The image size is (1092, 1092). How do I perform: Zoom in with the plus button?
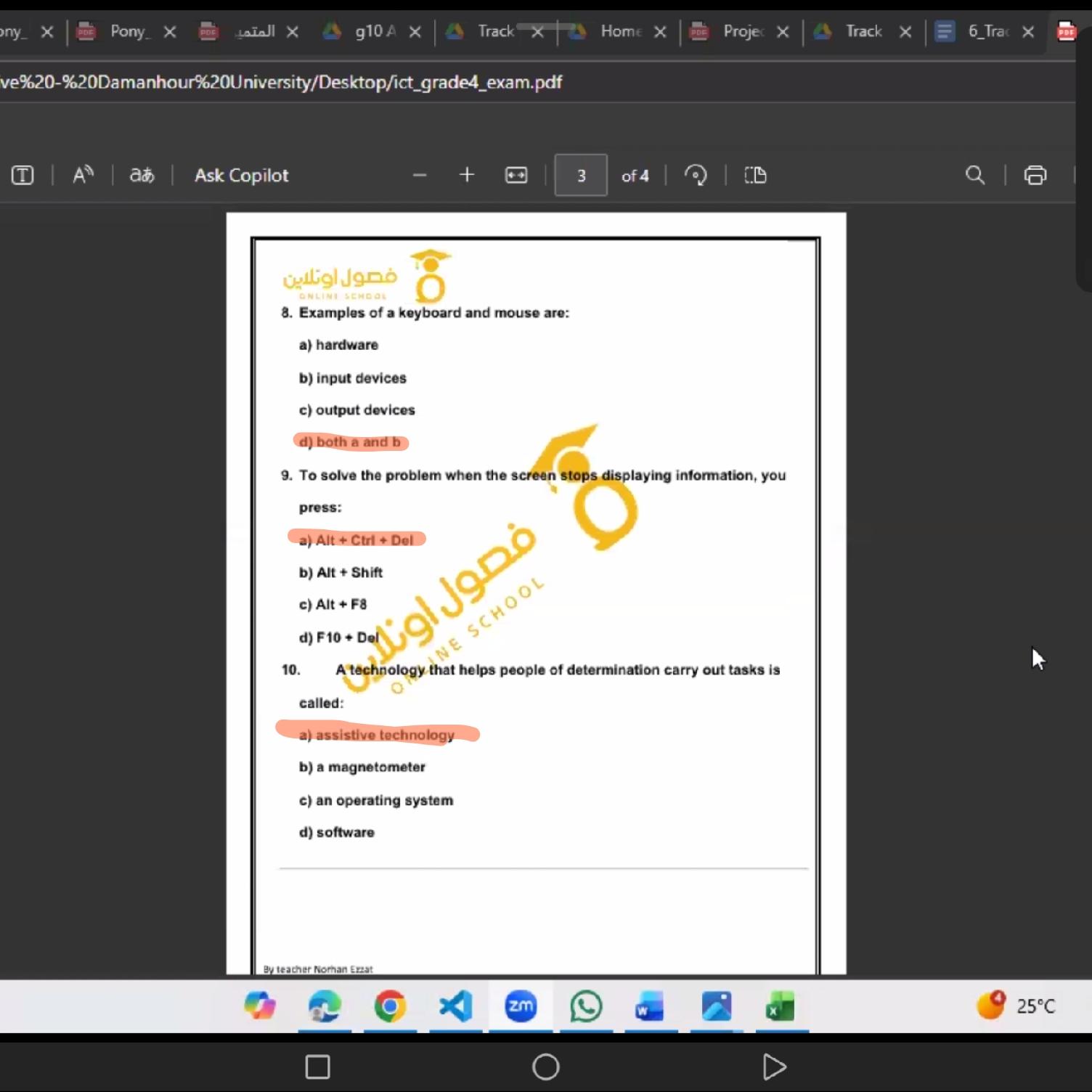coord(467,175)
